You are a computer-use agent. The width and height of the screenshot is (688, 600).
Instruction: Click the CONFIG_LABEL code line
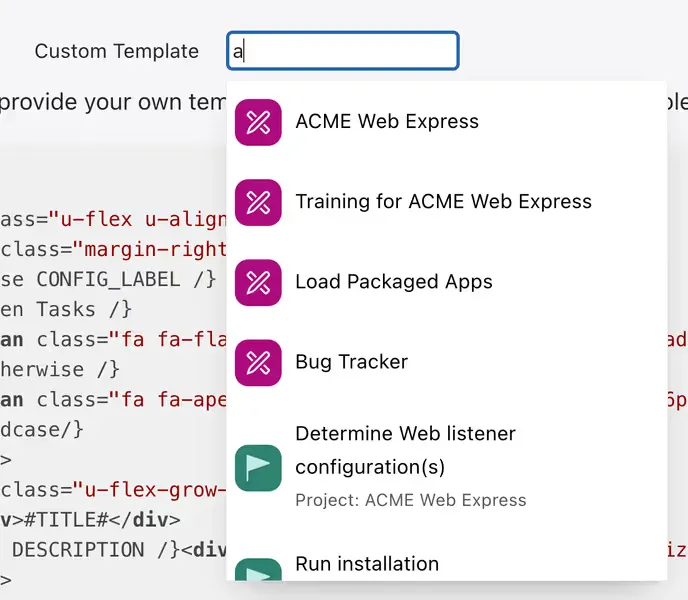(108, 280)
